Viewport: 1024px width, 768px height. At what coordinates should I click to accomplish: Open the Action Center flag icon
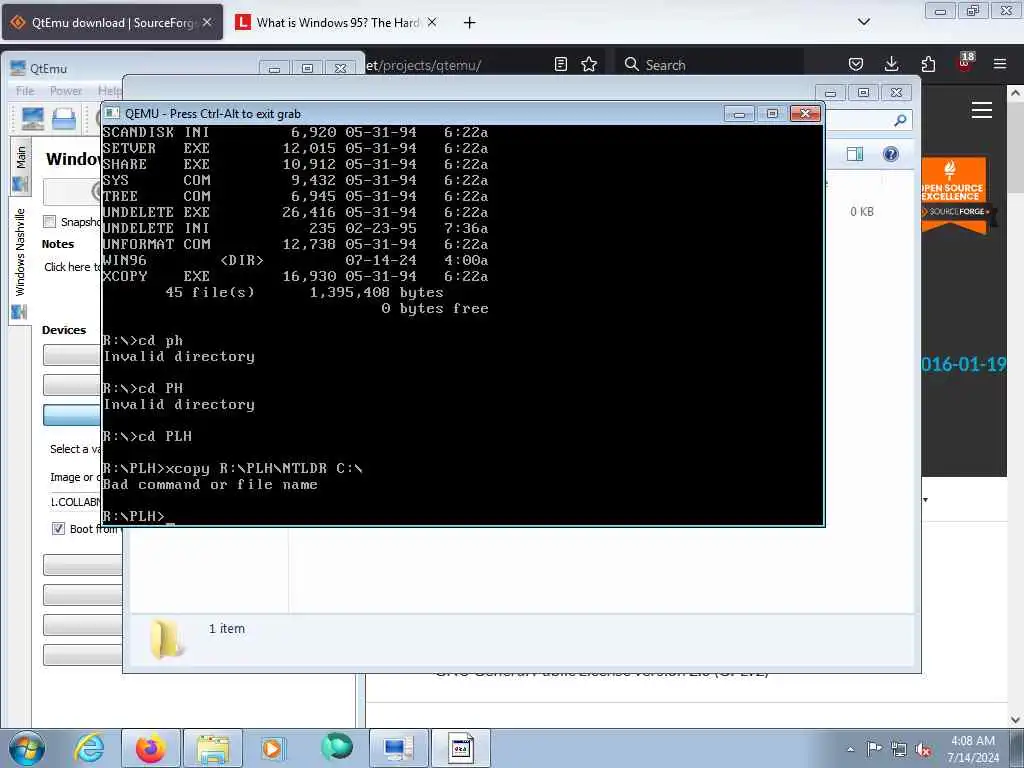pyautogui.click(x=874, y=748)
